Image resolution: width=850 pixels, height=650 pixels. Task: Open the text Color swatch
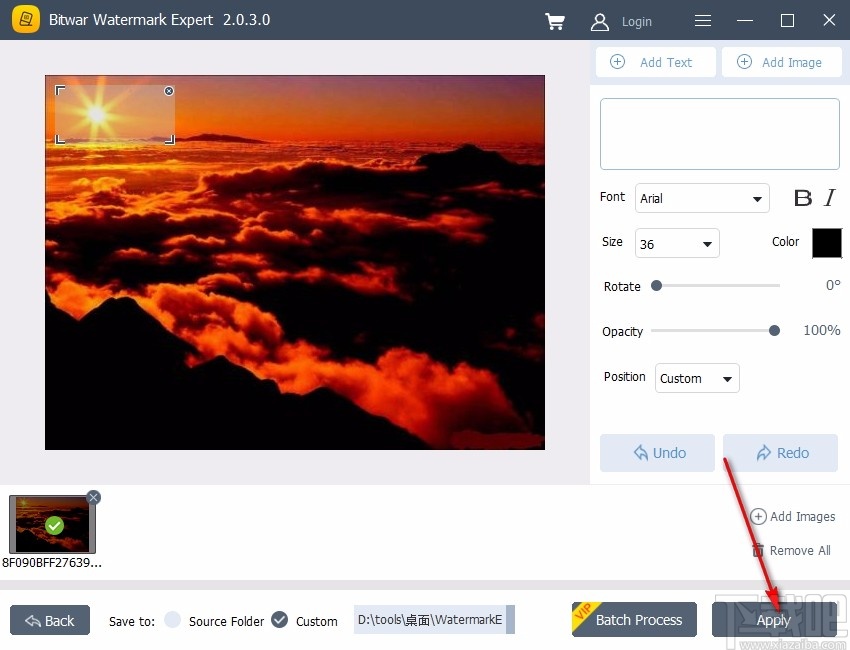[828, 242]
